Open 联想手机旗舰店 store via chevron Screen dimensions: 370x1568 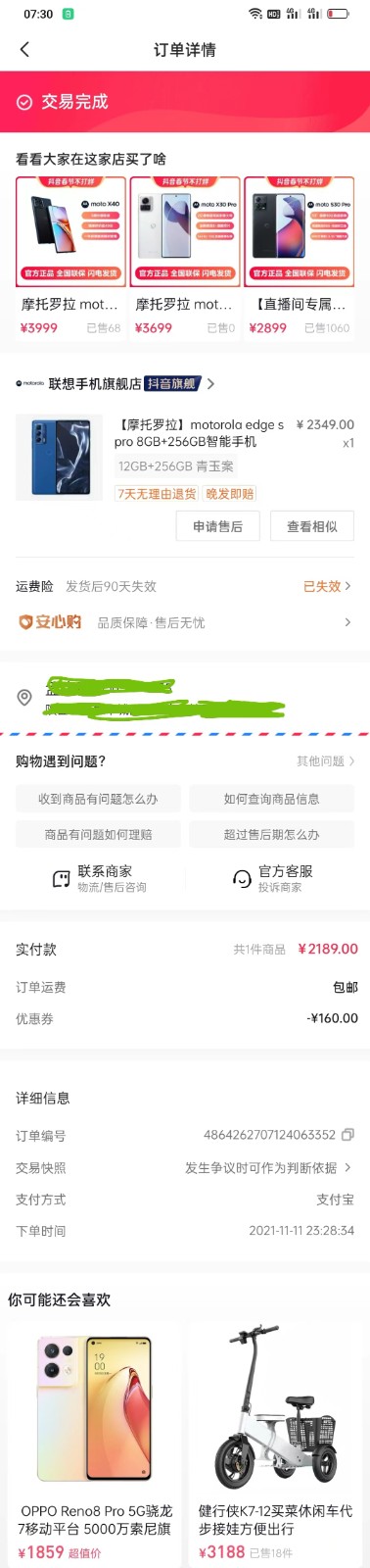point(210,383)
